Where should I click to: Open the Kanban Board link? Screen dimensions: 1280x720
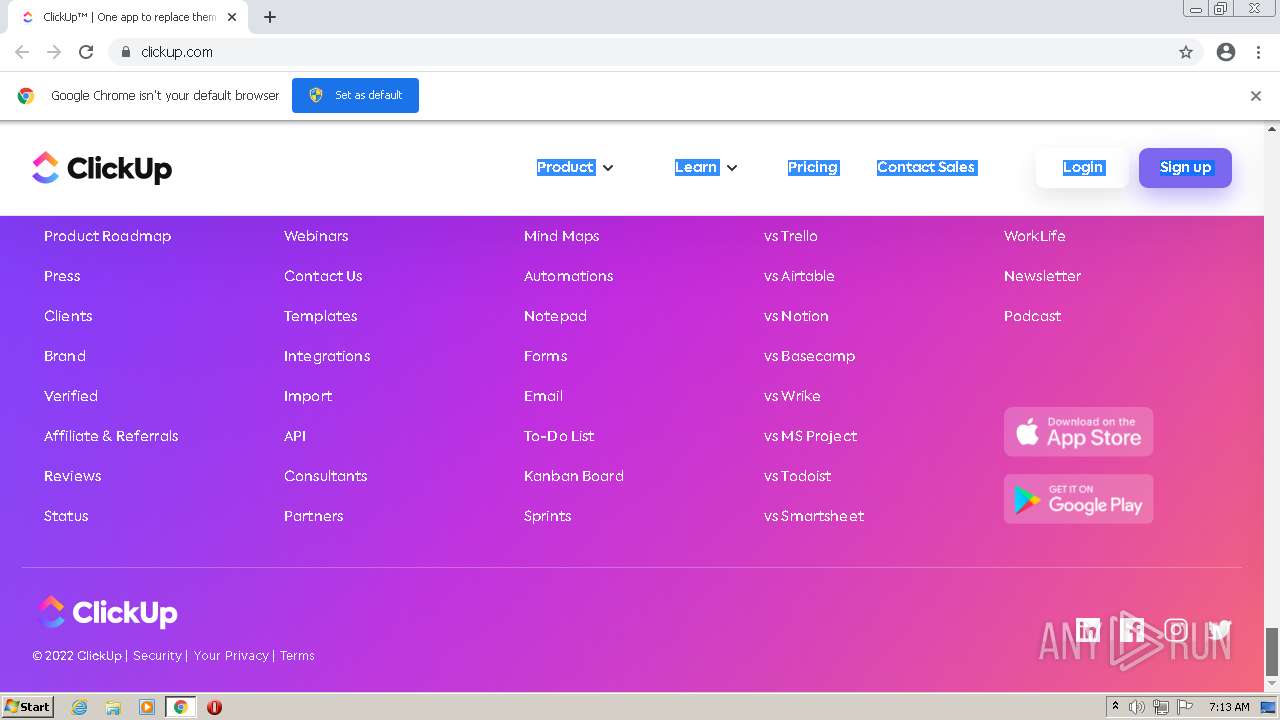click(573, 476)
